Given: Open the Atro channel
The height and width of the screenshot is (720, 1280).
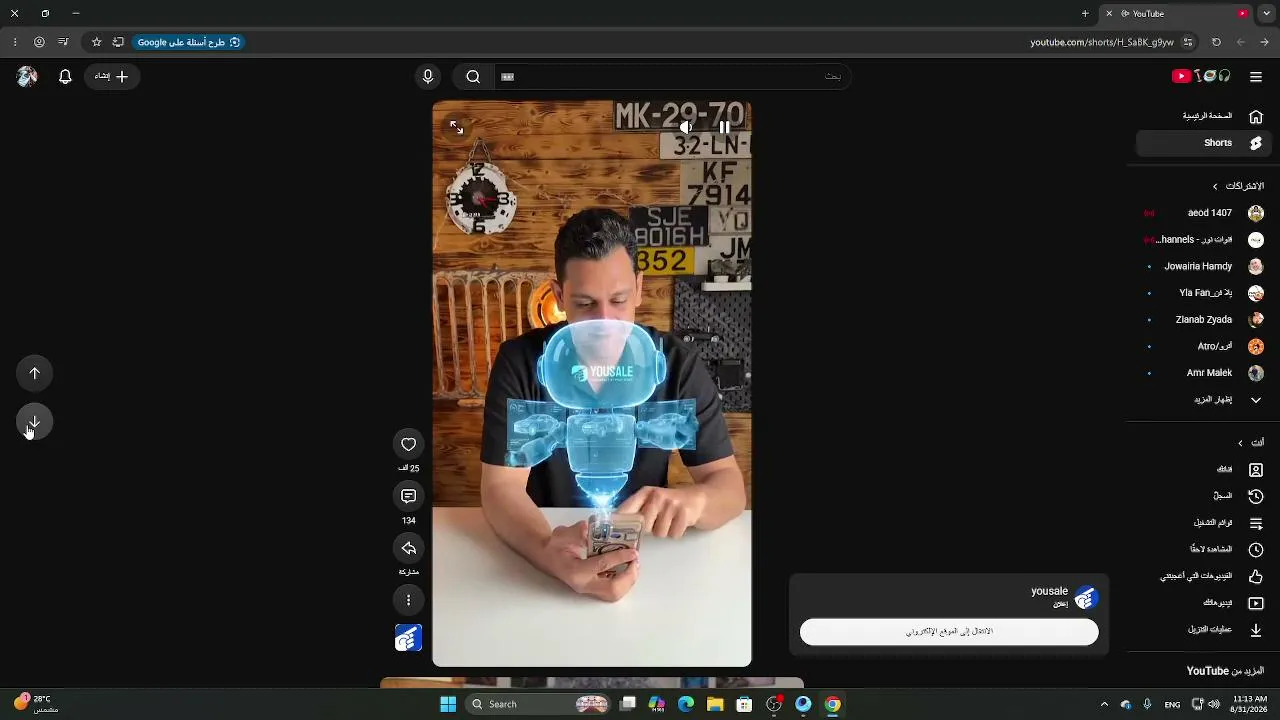Looking at the screenshot, I should point(1204,346).
